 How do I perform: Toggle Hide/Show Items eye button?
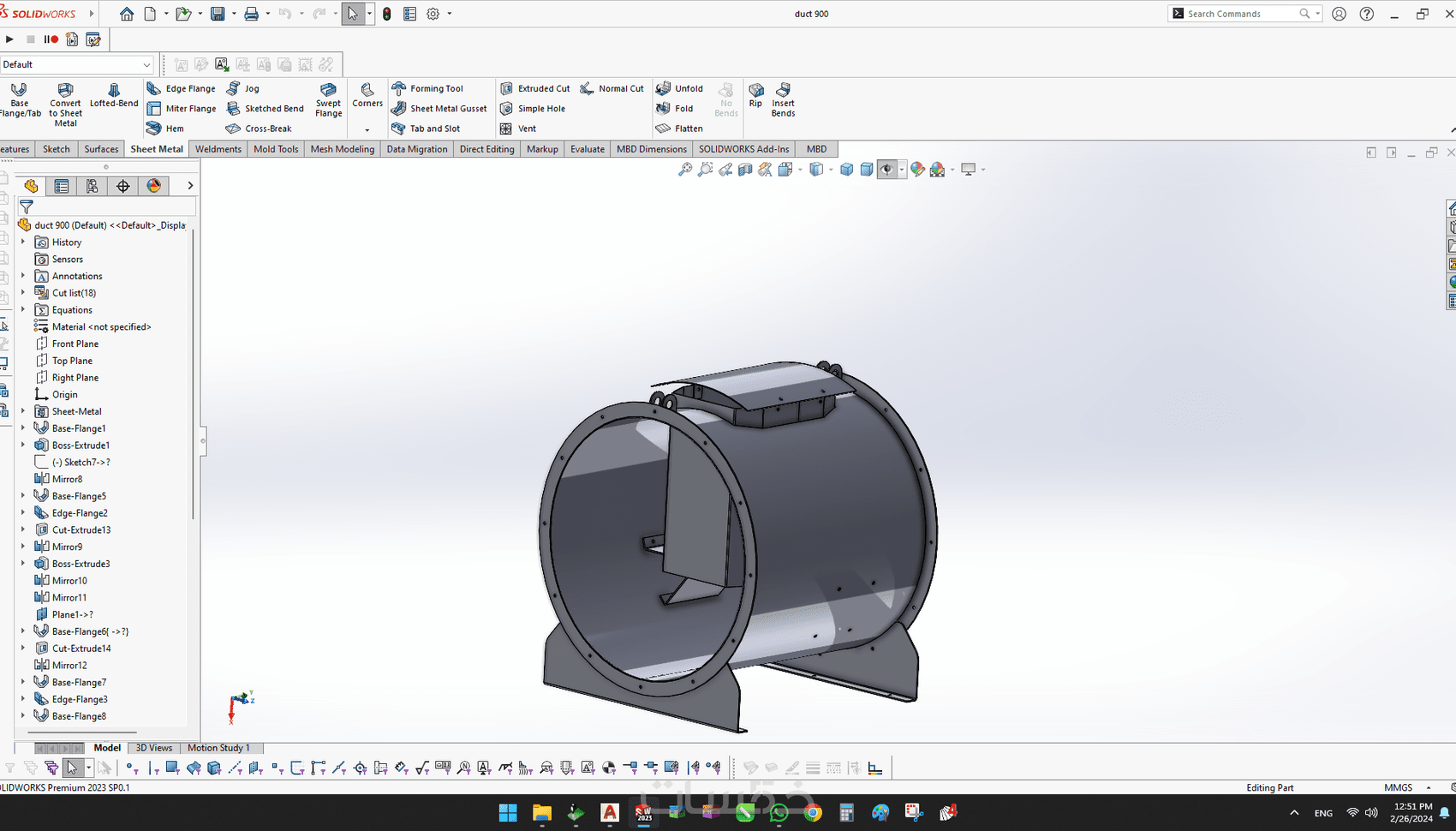pyautogui.click(x=886, y=170)
